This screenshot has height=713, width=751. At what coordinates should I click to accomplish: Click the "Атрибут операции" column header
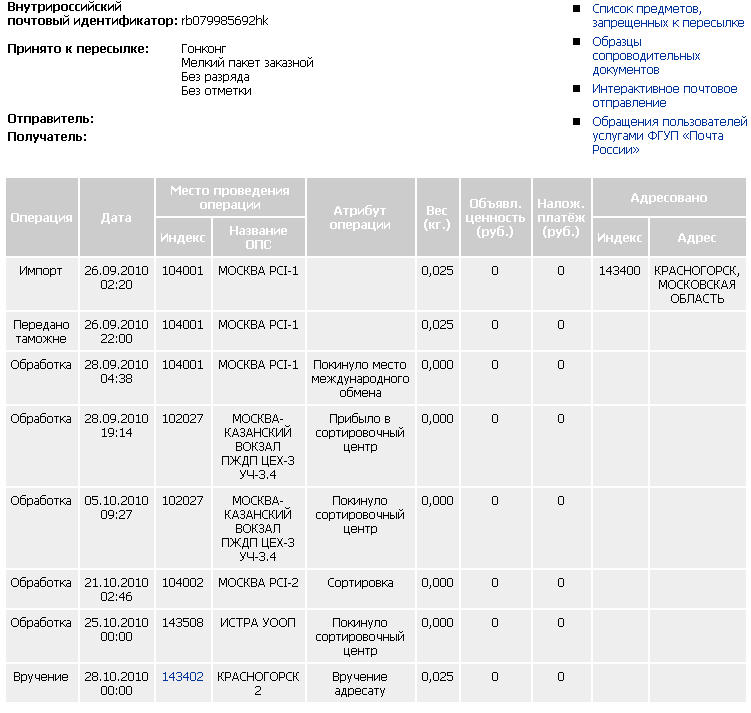pos(360,217)
